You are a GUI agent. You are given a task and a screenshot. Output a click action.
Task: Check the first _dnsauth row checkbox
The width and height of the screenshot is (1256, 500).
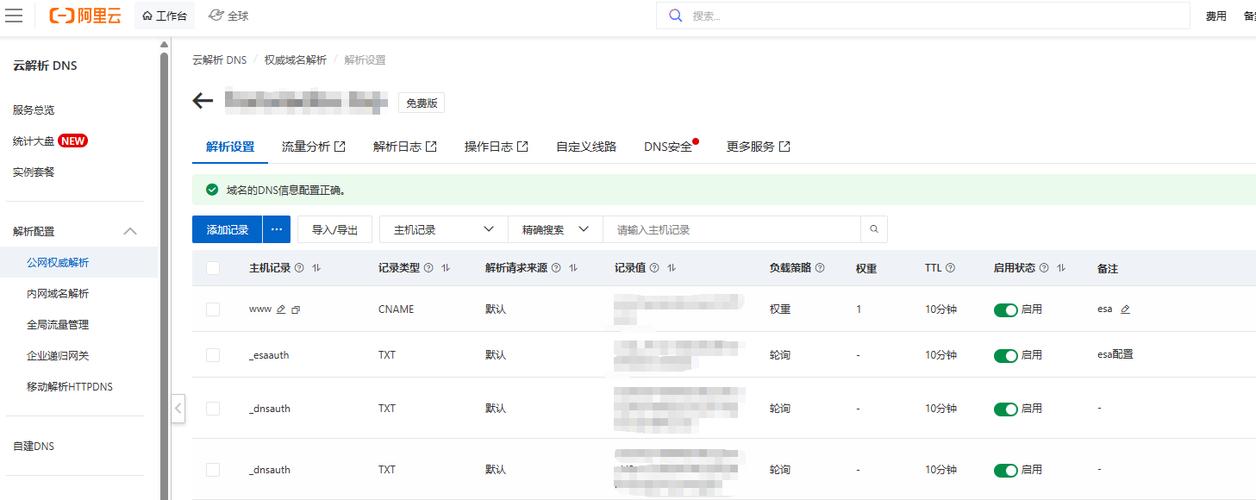coord(213,408)
